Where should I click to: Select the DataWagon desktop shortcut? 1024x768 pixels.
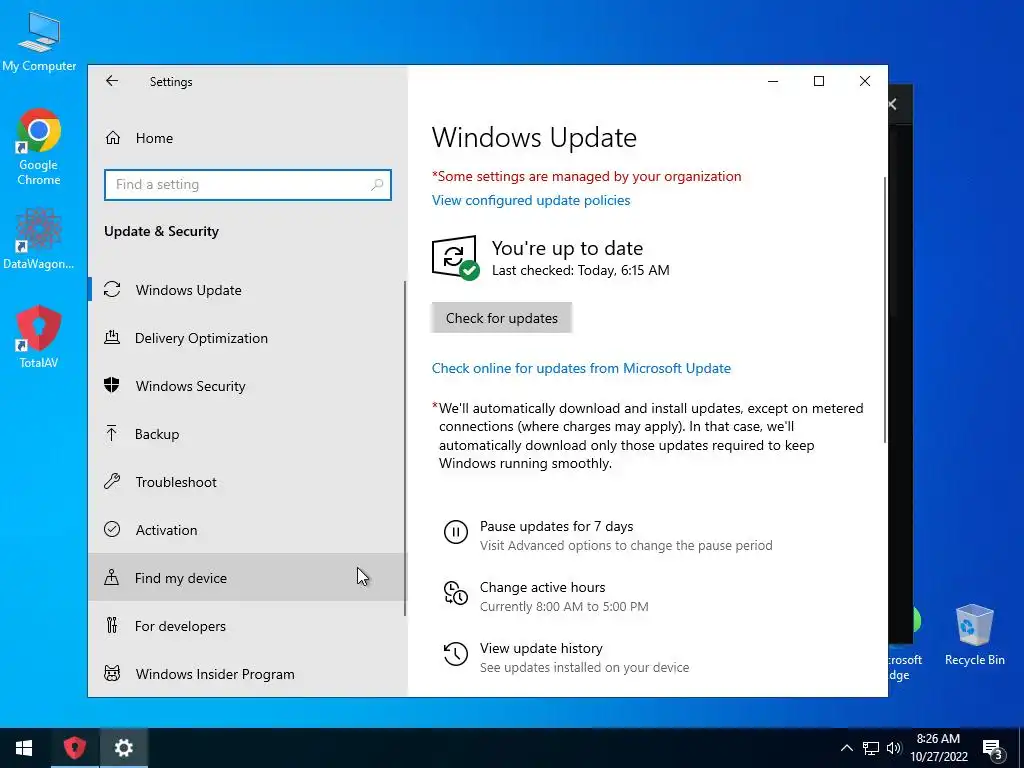[x=39, y=239]
